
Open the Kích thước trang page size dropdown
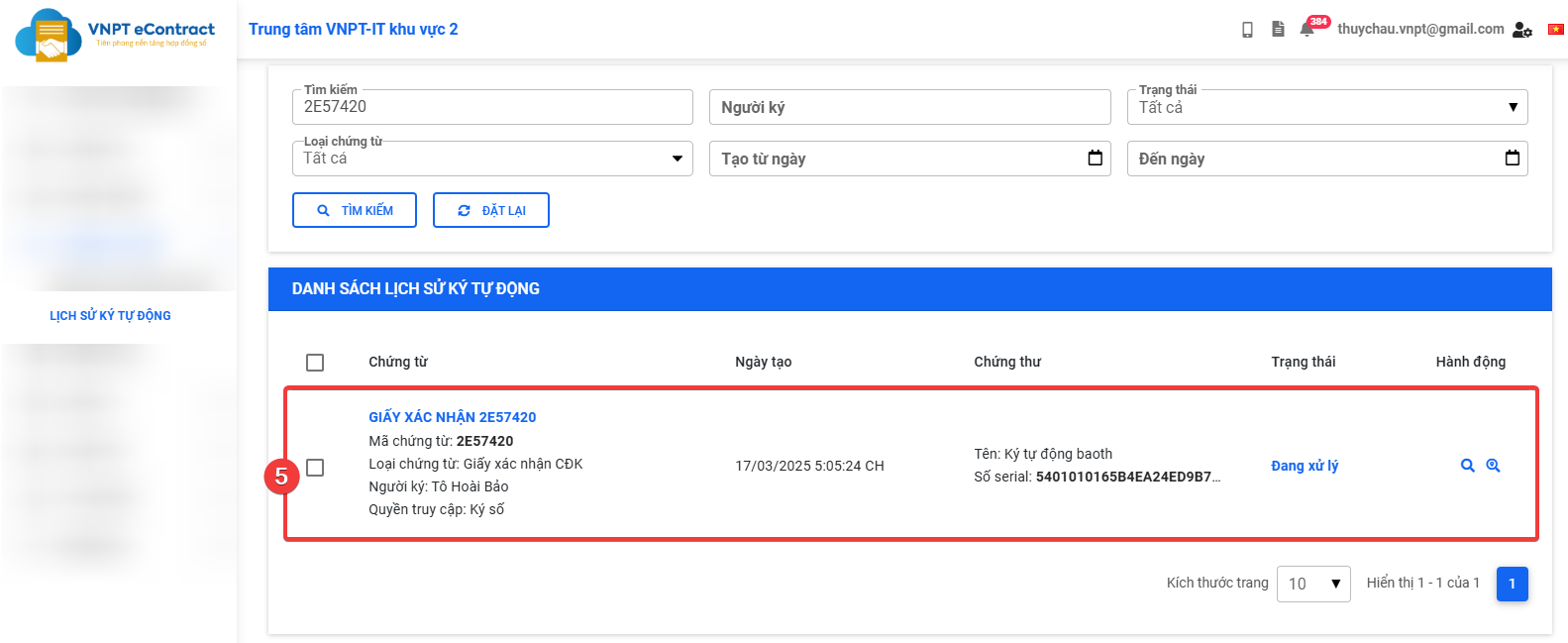point(1313,584)
